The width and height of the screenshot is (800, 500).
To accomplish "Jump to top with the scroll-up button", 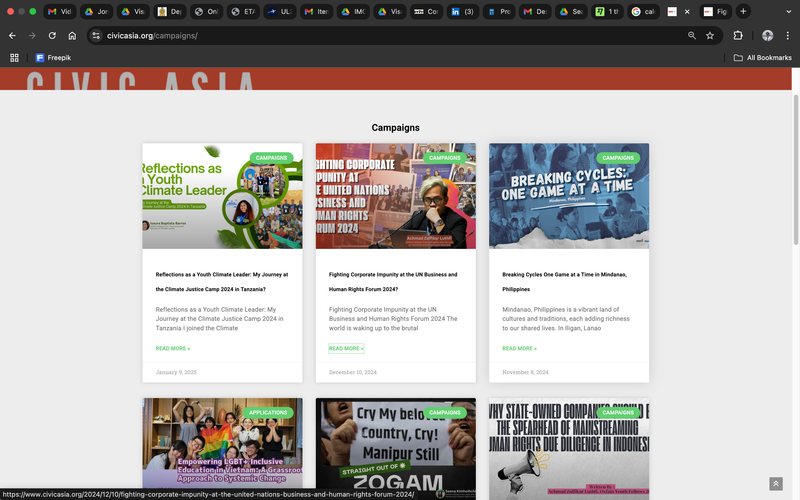I will click(x=776, y=483).
